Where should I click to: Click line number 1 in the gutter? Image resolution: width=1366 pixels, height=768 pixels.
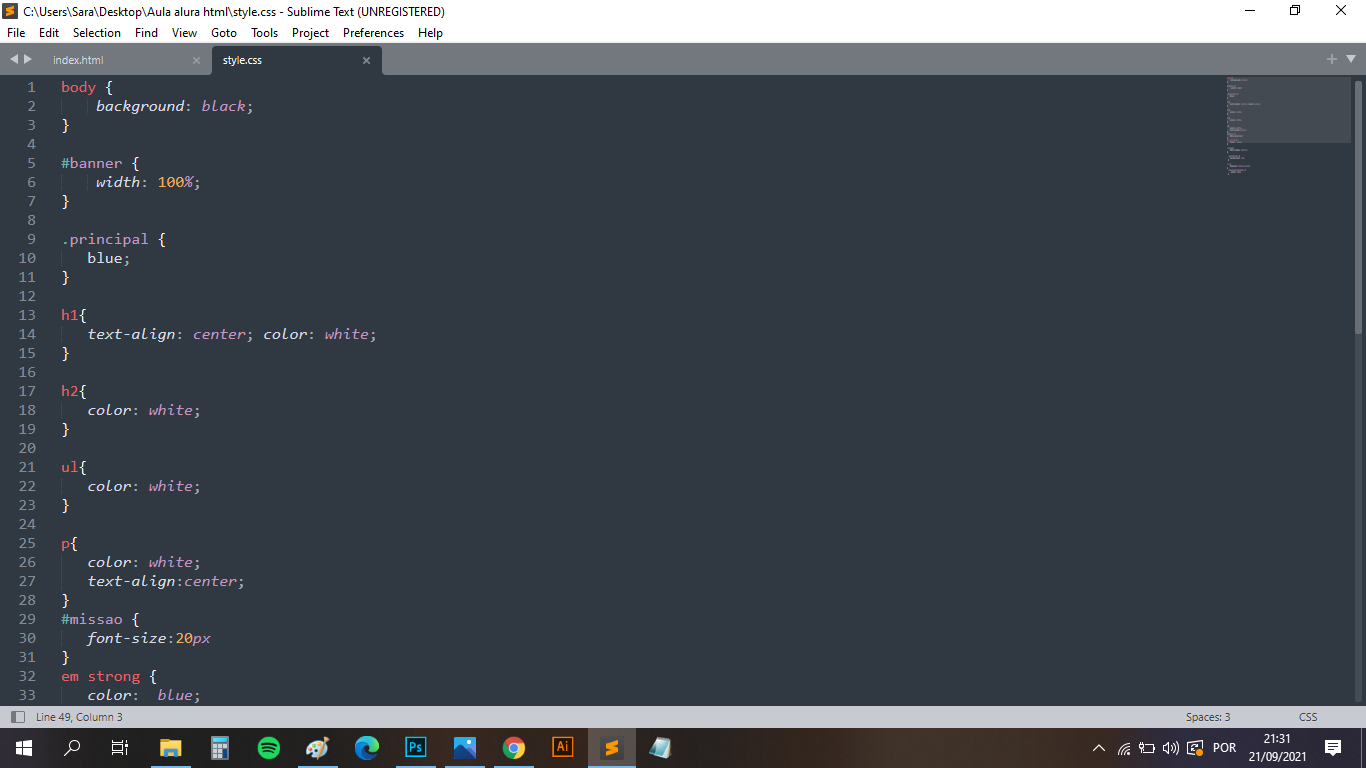click(31, 87)
